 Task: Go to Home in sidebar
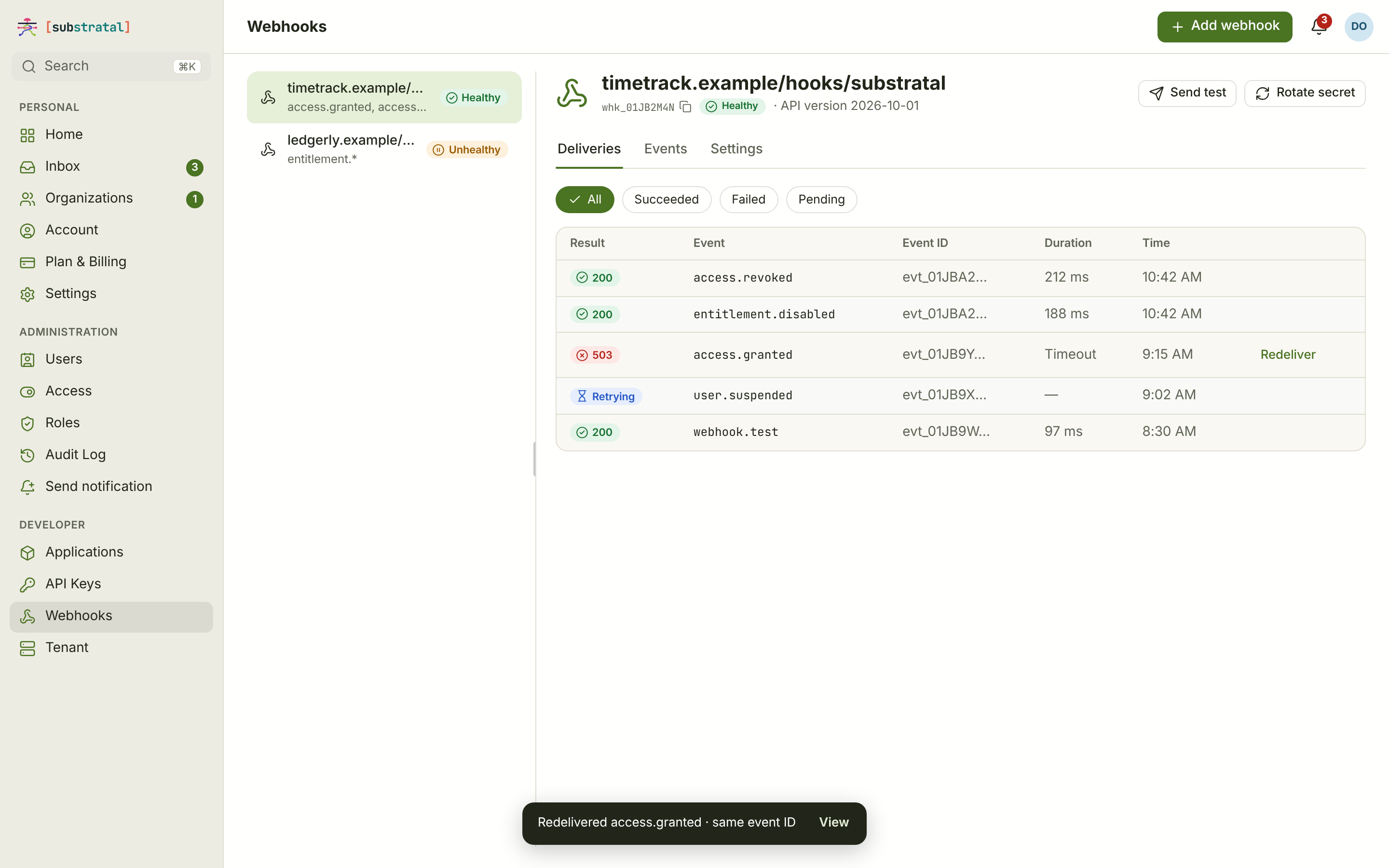[111, 135]
